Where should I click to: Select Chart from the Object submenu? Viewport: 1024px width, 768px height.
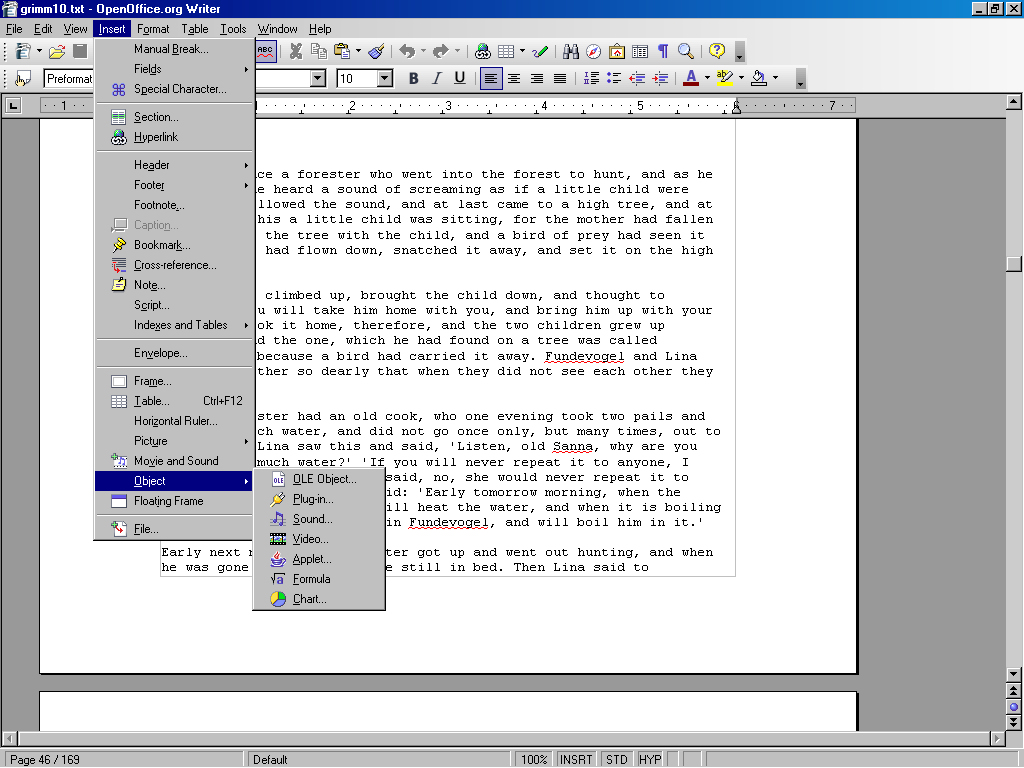coord(309,599)
